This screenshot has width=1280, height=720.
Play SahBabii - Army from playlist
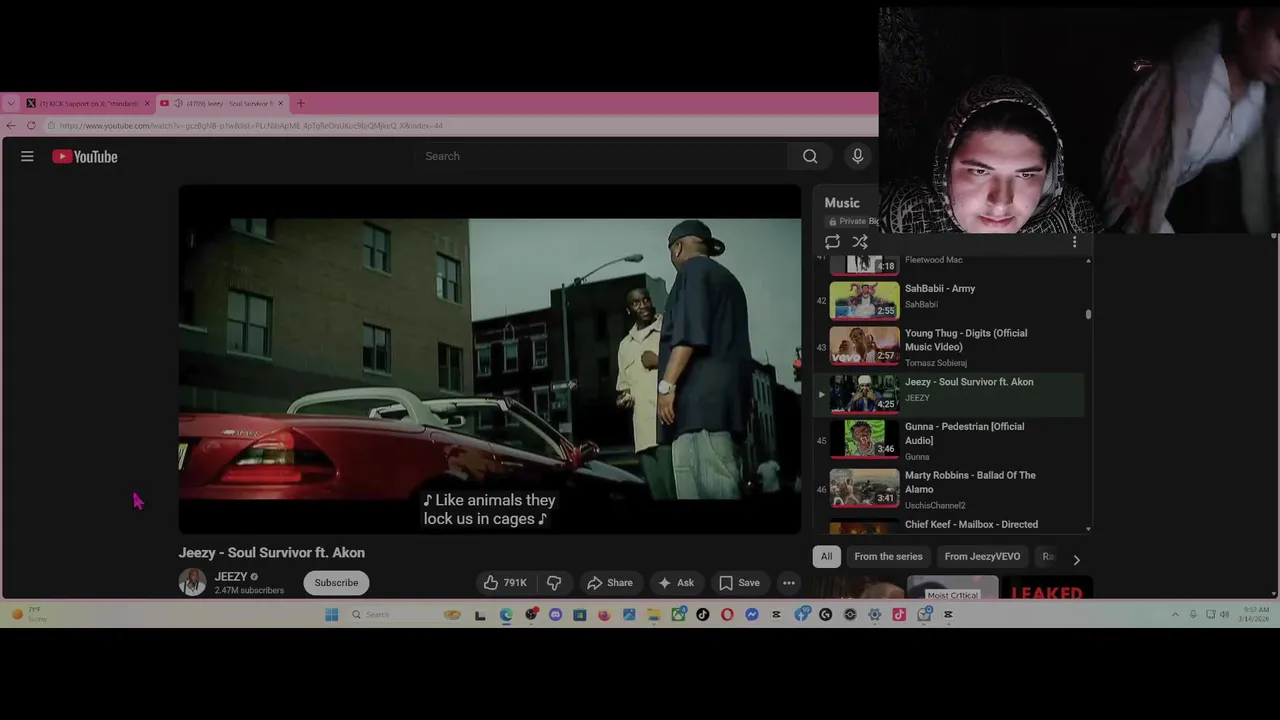(950, 298)
